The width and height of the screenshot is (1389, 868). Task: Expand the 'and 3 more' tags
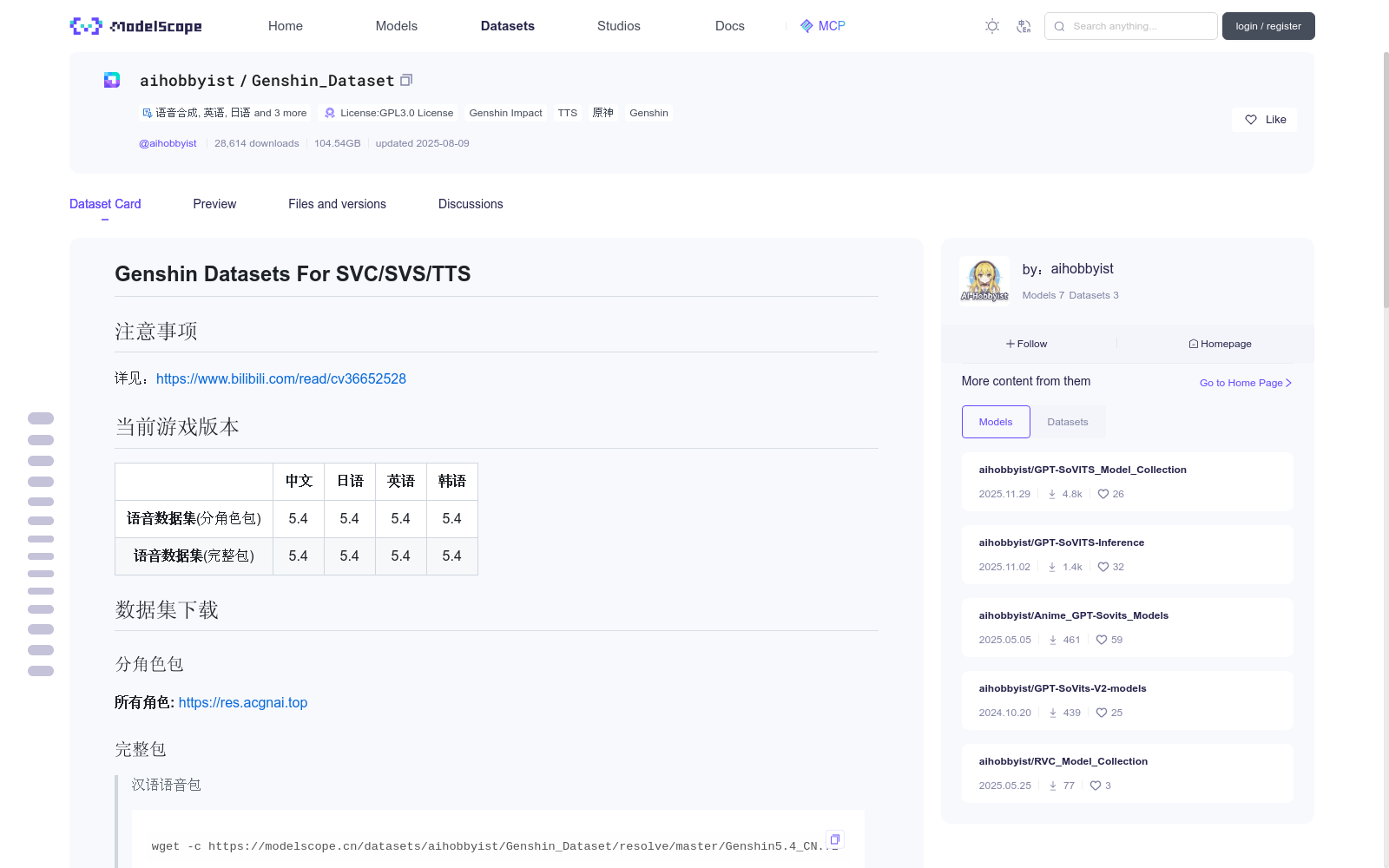pos(280,113)
